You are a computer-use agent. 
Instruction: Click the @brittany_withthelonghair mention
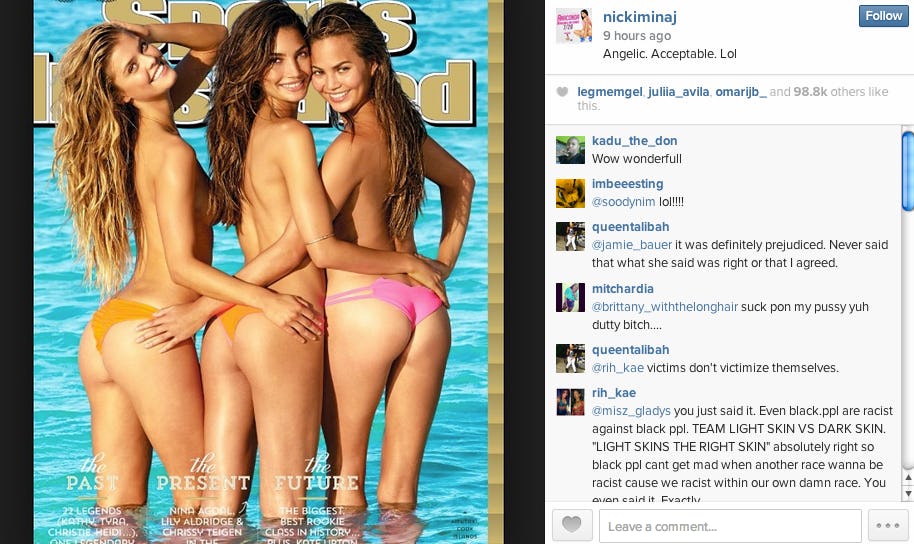(x=665, y=307)
